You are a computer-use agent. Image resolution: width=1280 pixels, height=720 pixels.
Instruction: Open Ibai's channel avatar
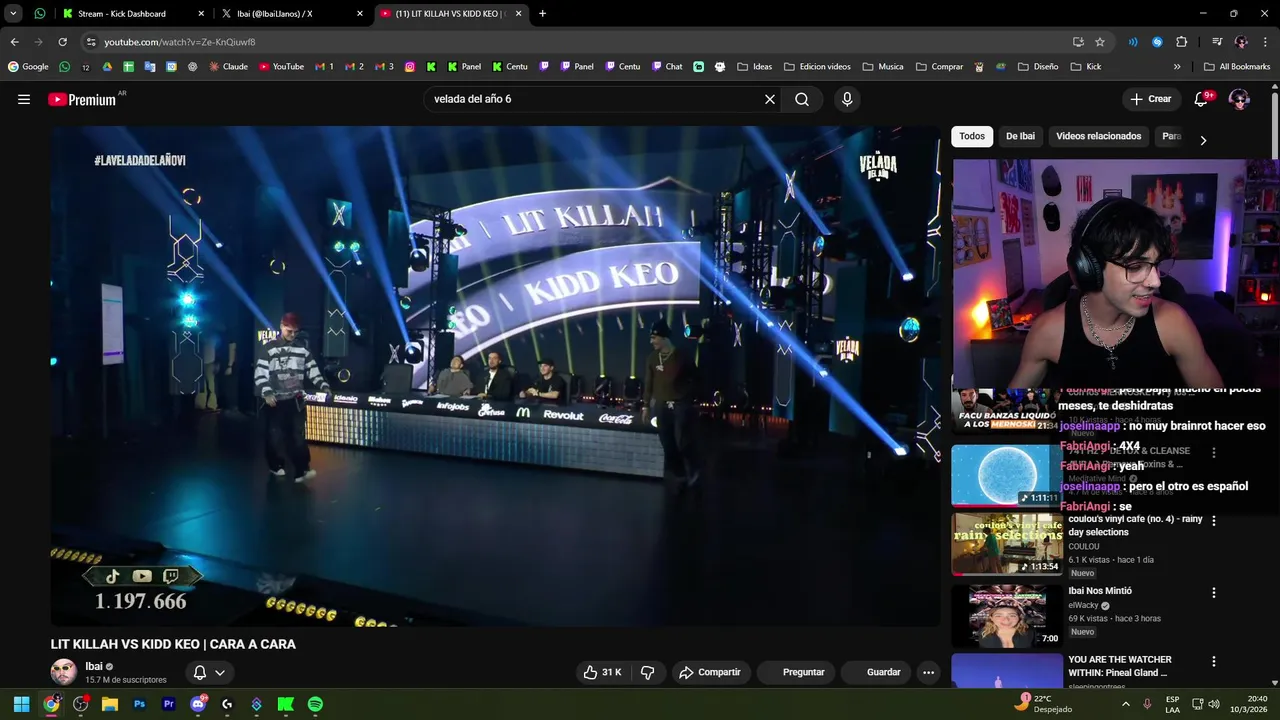[x=64, y=672]
